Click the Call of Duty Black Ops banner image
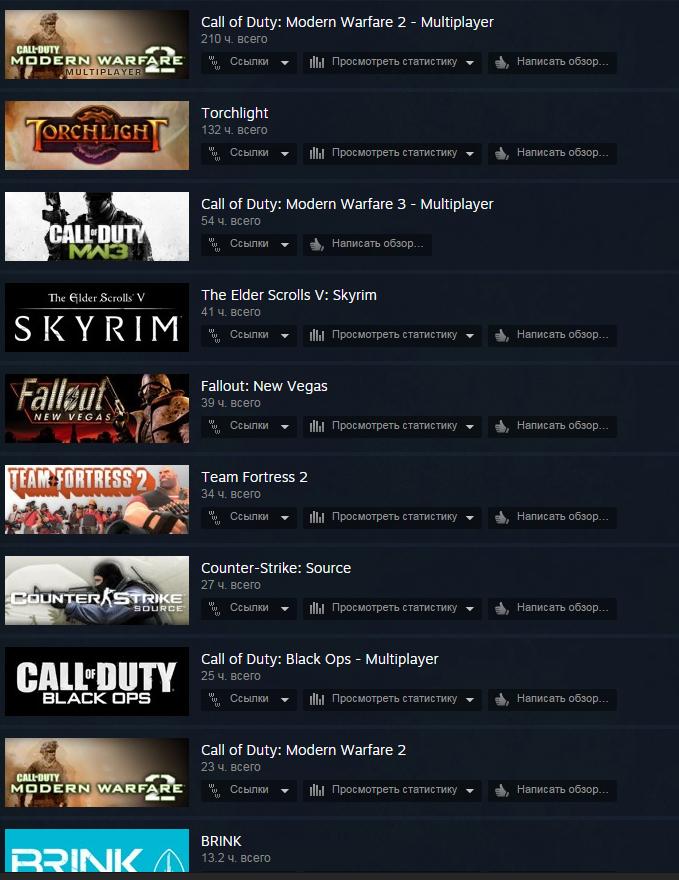Image resolution: width=679 pixels, height=880 pixels. click(97, 681)
